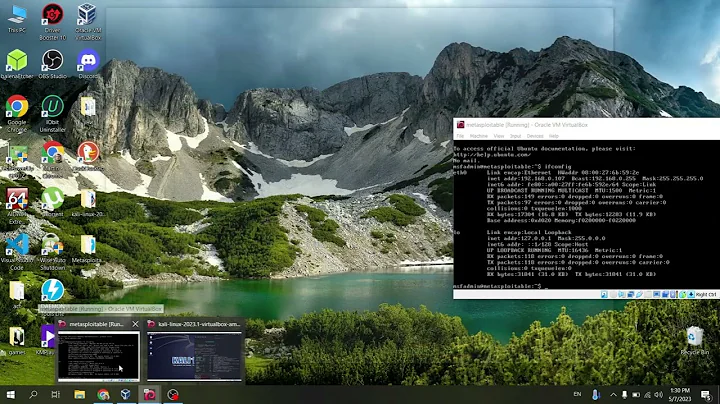Screen dimensions: 720x404
Task: Open Help menu in VirtualBox window
Action: 554,136
